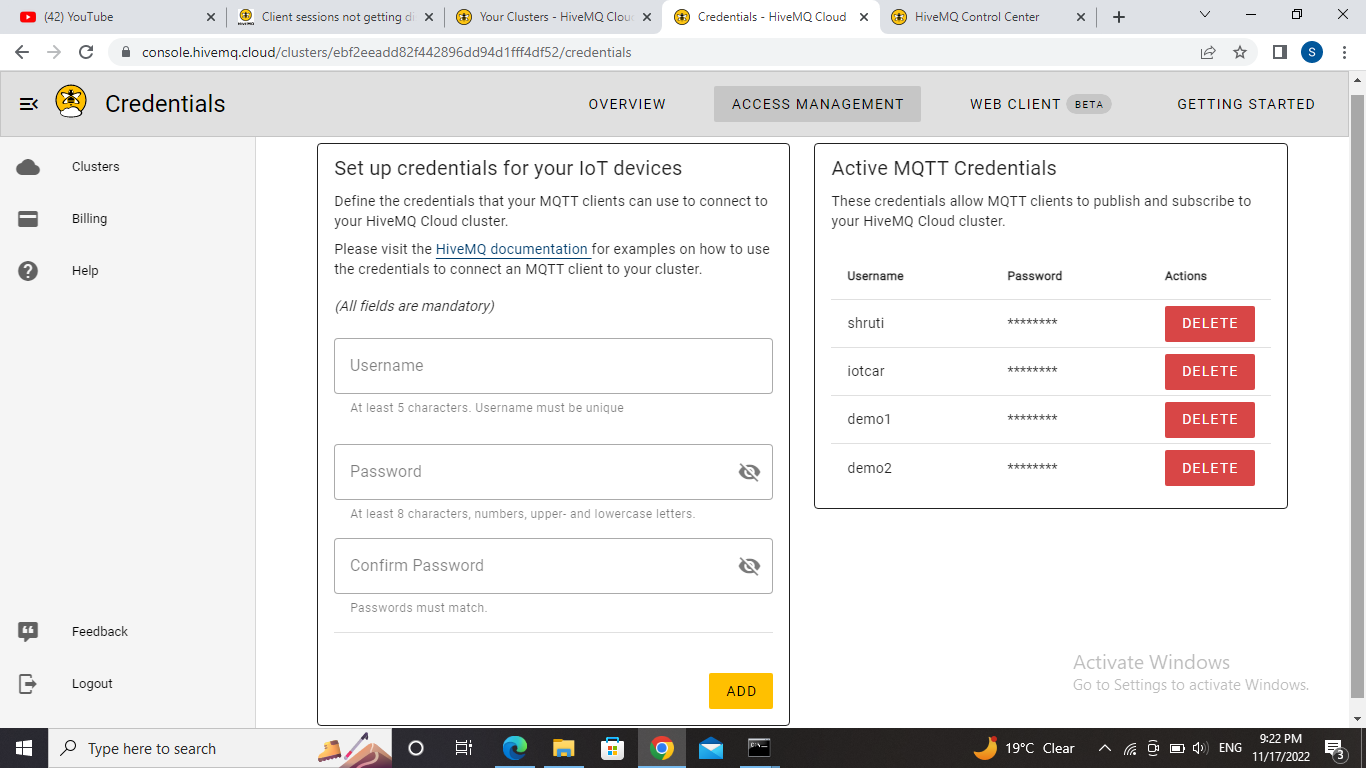This screenshot has width=1366, height=768.
Task: Reload the page in Chrome
Action: (86, 52)
